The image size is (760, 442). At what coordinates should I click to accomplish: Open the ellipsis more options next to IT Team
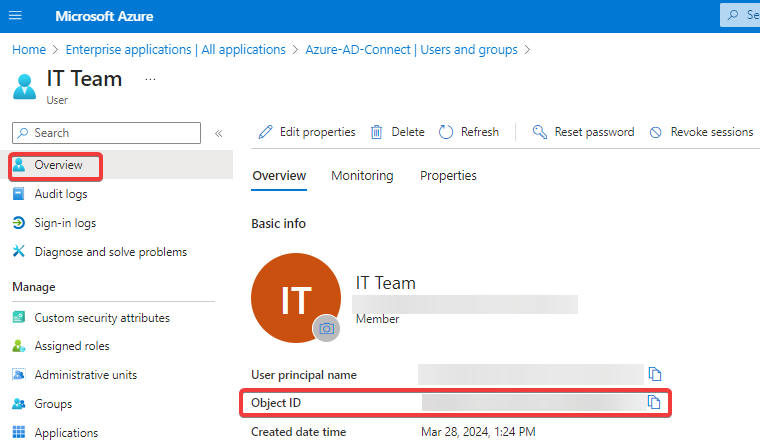click(150, 79)
